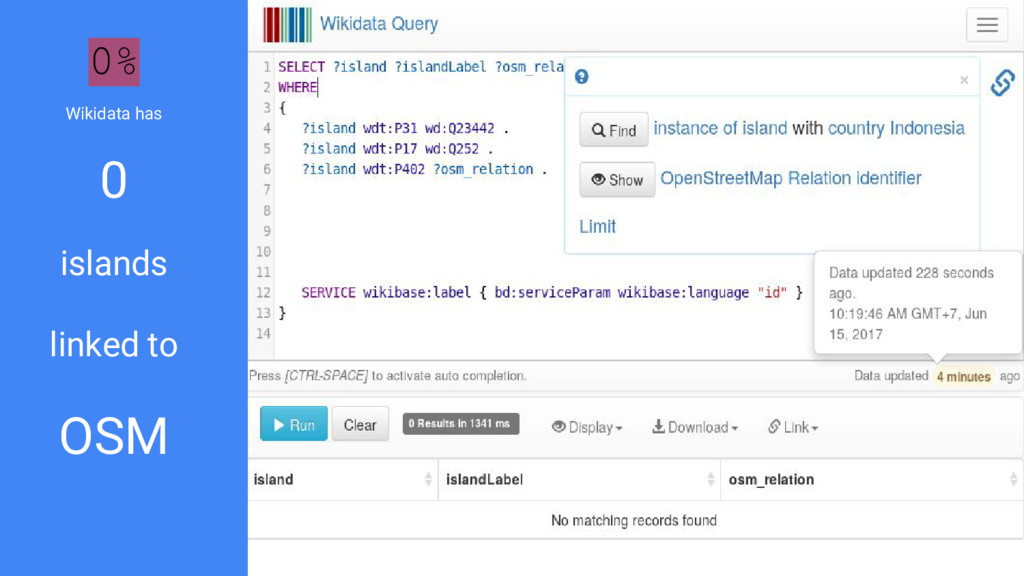Expand the Link dropdown
Viewport: 1024px width, 576px height.
(x=793, y=427)
